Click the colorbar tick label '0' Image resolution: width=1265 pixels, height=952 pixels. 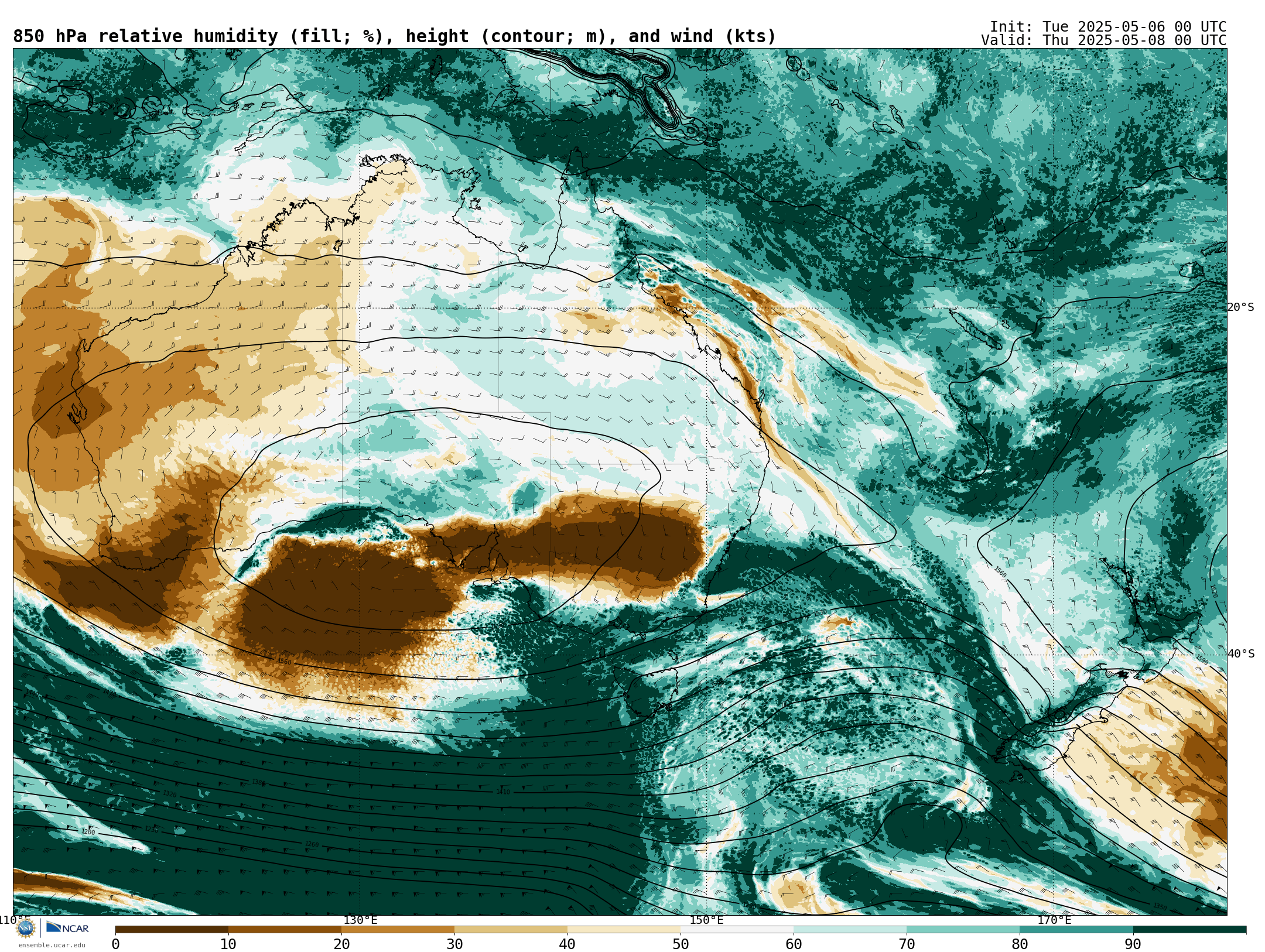click(115, 944)
